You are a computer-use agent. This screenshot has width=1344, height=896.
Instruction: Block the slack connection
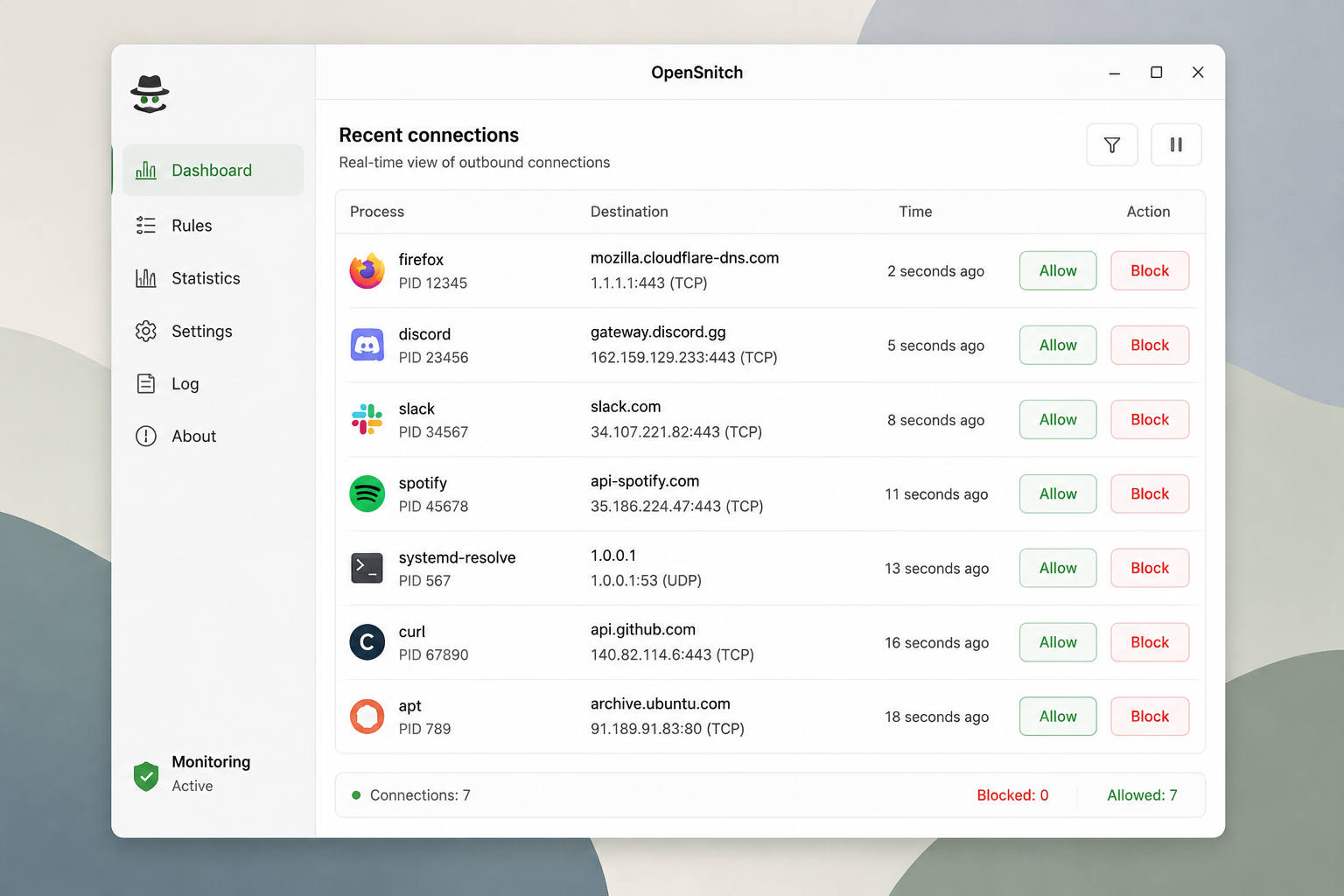pyautogui.click(x=1150, y=419)
